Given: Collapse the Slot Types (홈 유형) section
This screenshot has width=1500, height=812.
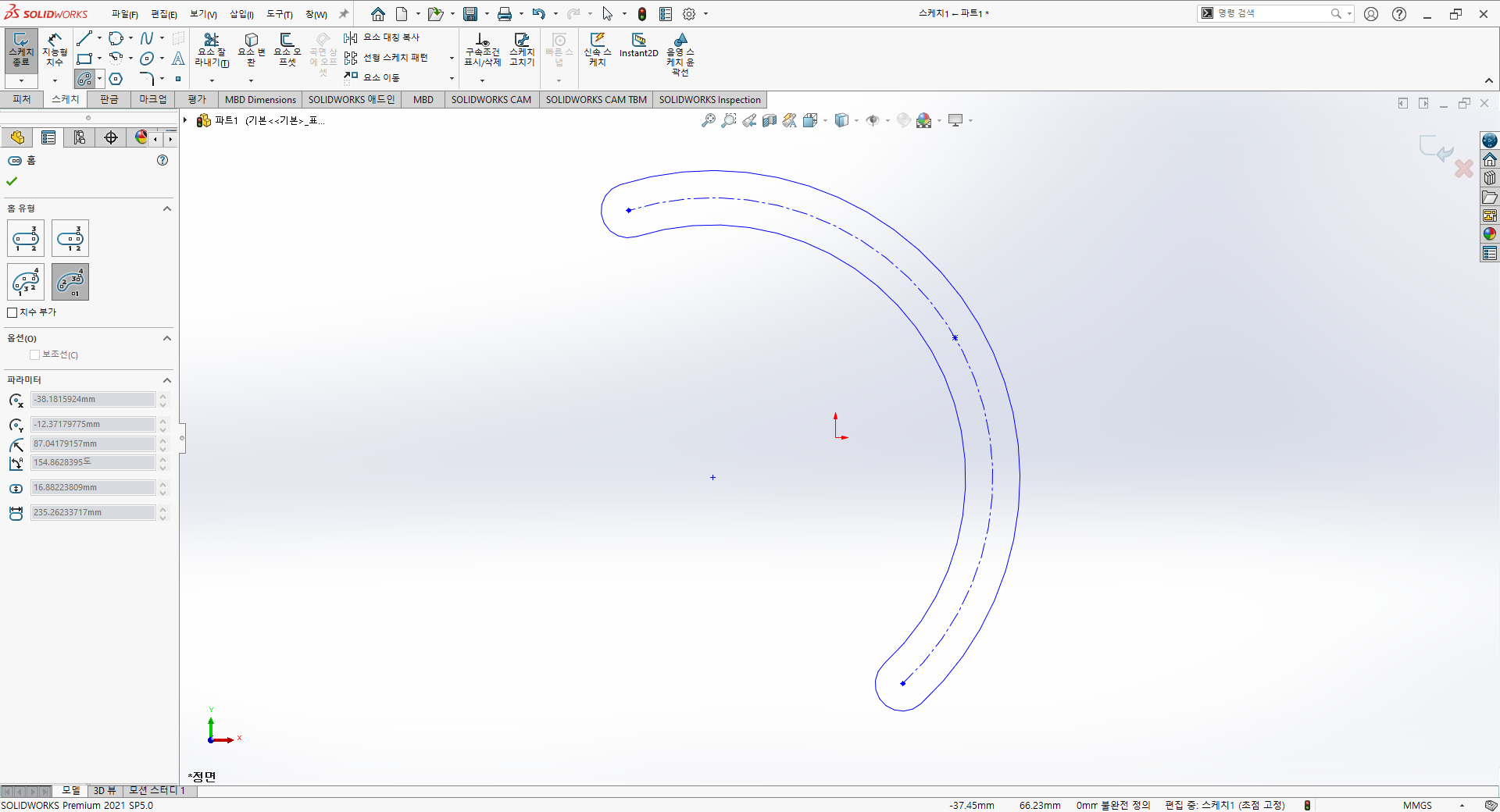Looking at the screenshot, I should (x=166, y=208).
